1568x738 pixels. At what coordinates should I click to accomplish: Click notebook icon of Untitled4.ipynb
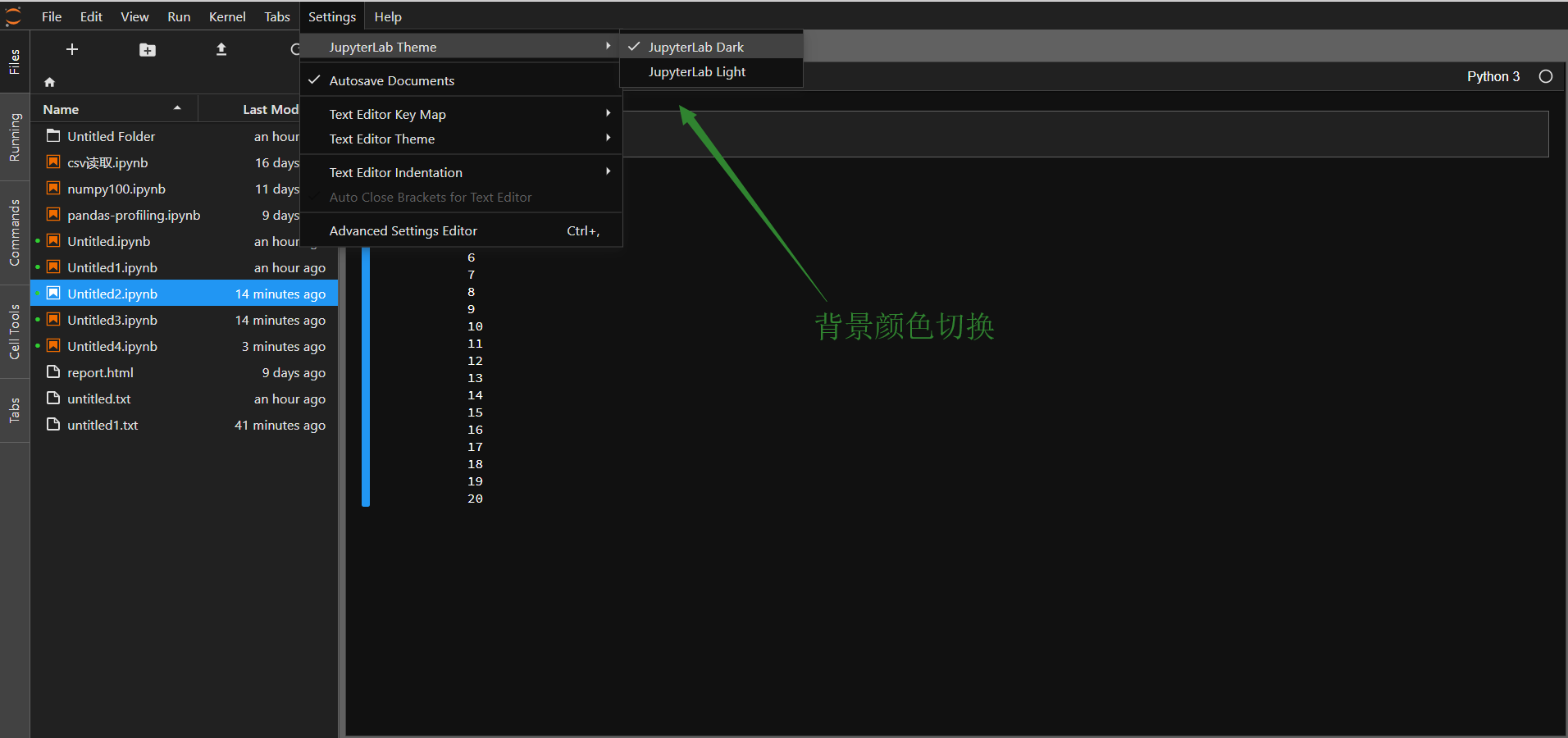pyautogui.click(x=53, y=345)
